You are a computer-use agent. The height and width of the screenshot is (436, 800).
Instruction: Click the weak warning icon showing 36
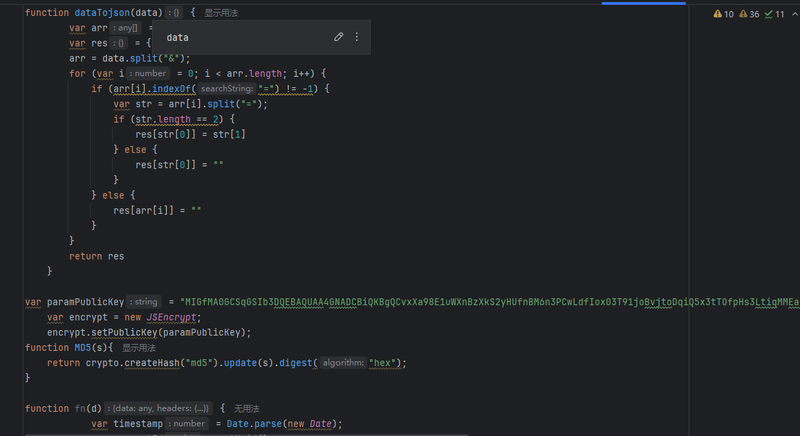coord(748,14)
